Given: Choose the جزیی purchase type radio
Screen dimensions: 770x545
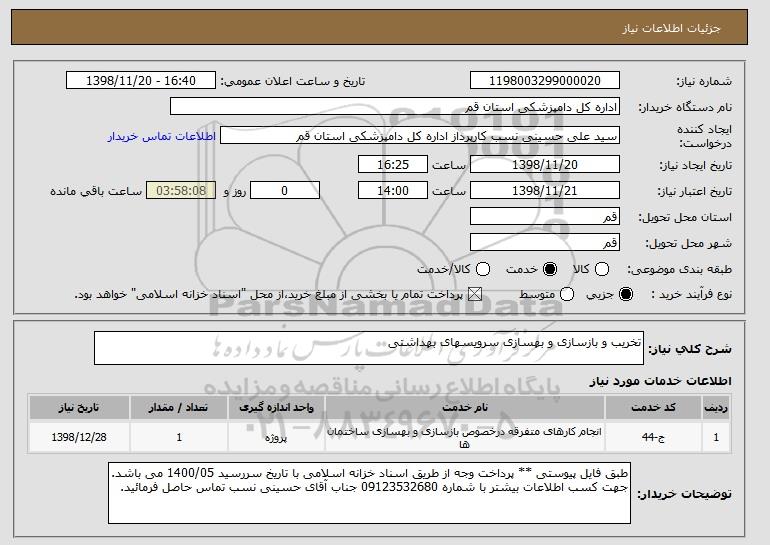Looking at the screenshot, I should click(x=626, y=294).
